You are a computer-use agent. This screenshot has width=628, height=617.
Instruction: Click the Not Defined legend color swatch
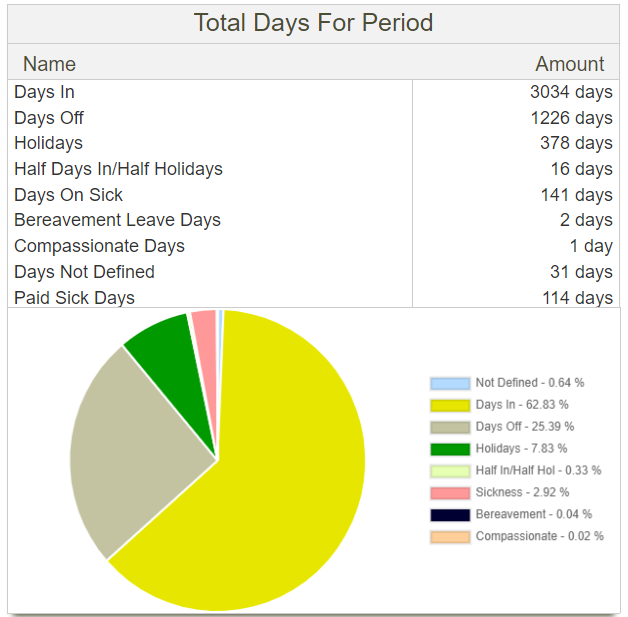[449, 383]
